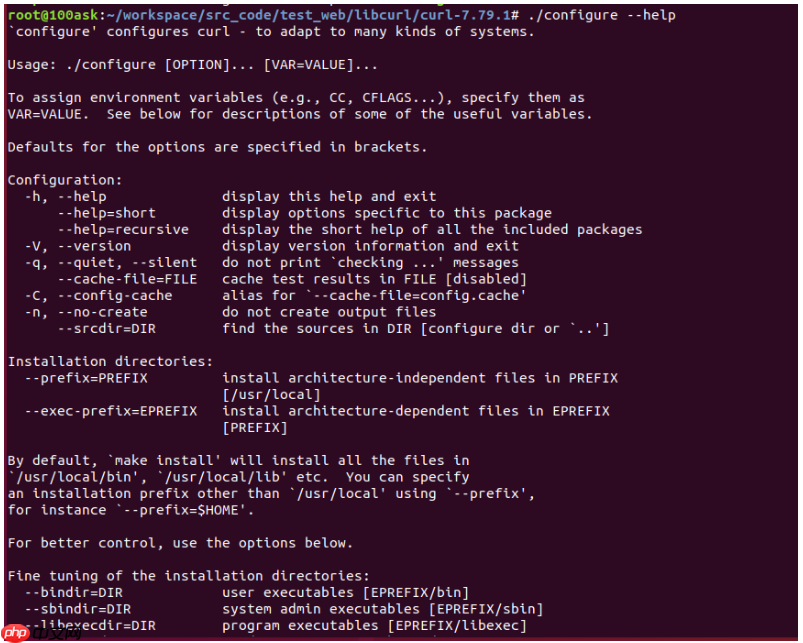Click the --srcdir=DIR option
803x643 pixels.
pos(106,328)
